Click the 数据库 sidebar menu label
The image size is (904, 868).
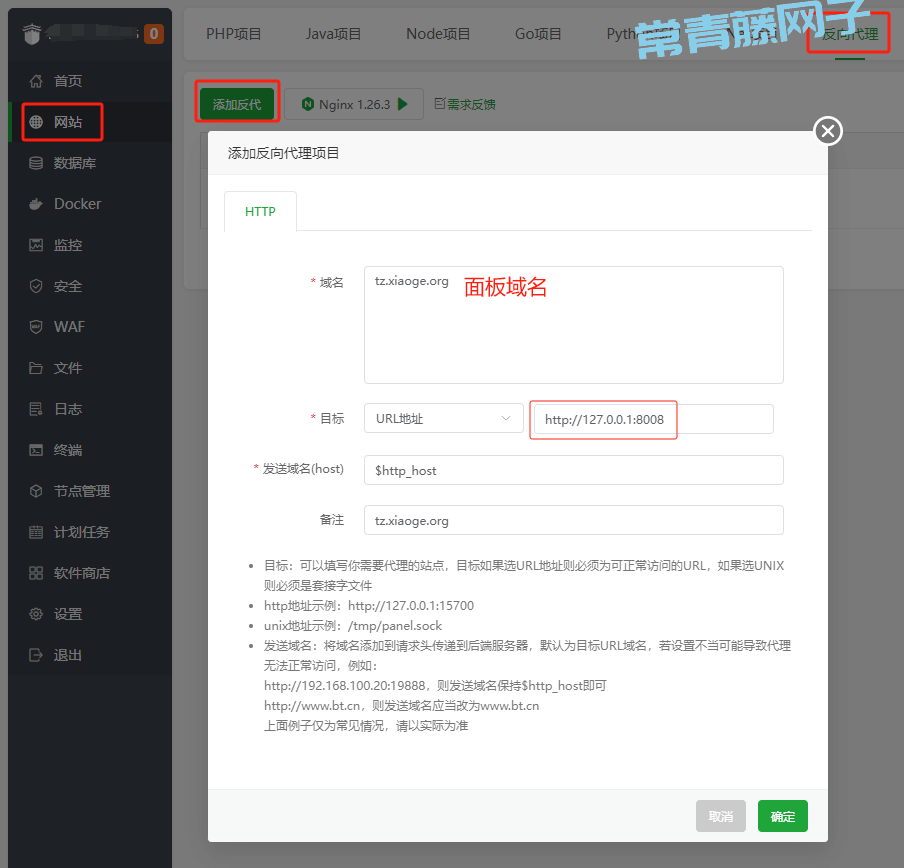tap(75, 163)
